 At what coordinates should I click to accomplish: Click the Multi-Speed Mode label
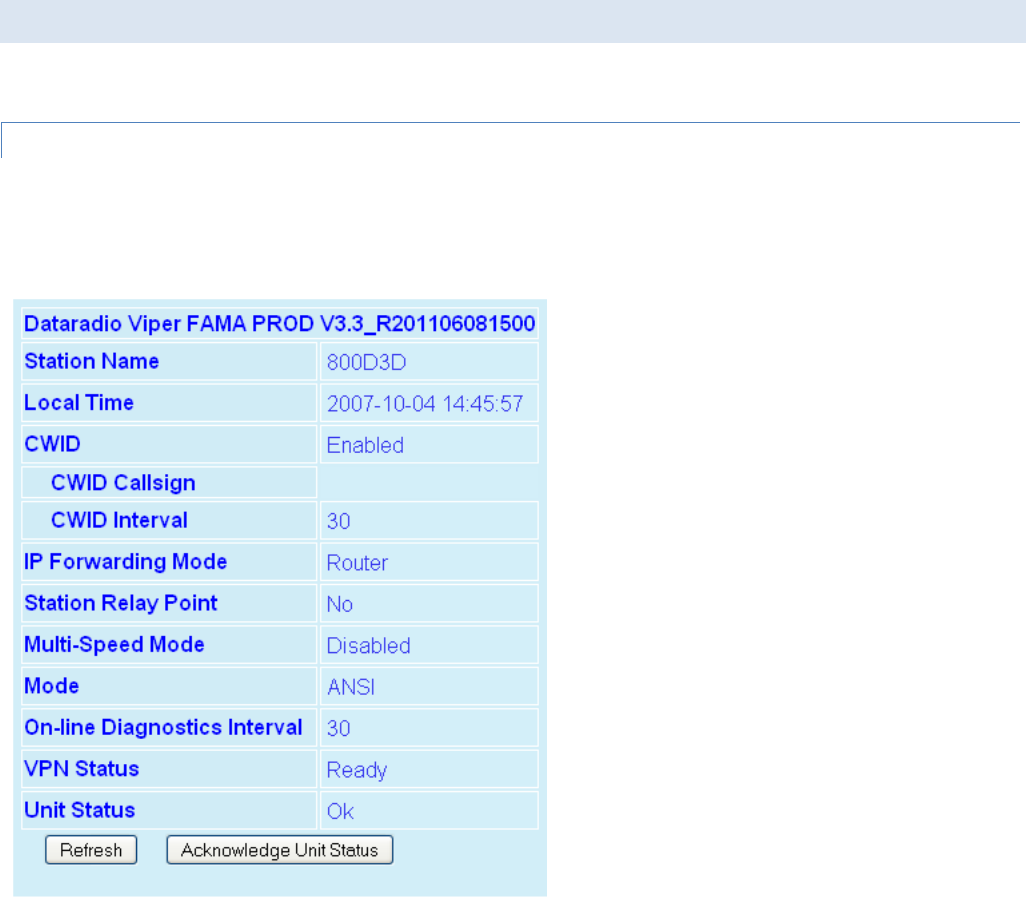tap(115, 644)
